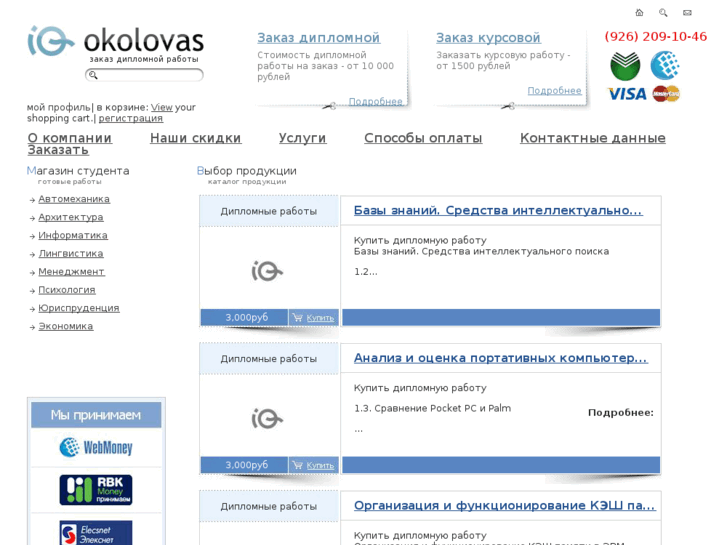Viewport: 727px width, 545px height.
Task: Select the Информатика category
Action: (x=73, y=235)
